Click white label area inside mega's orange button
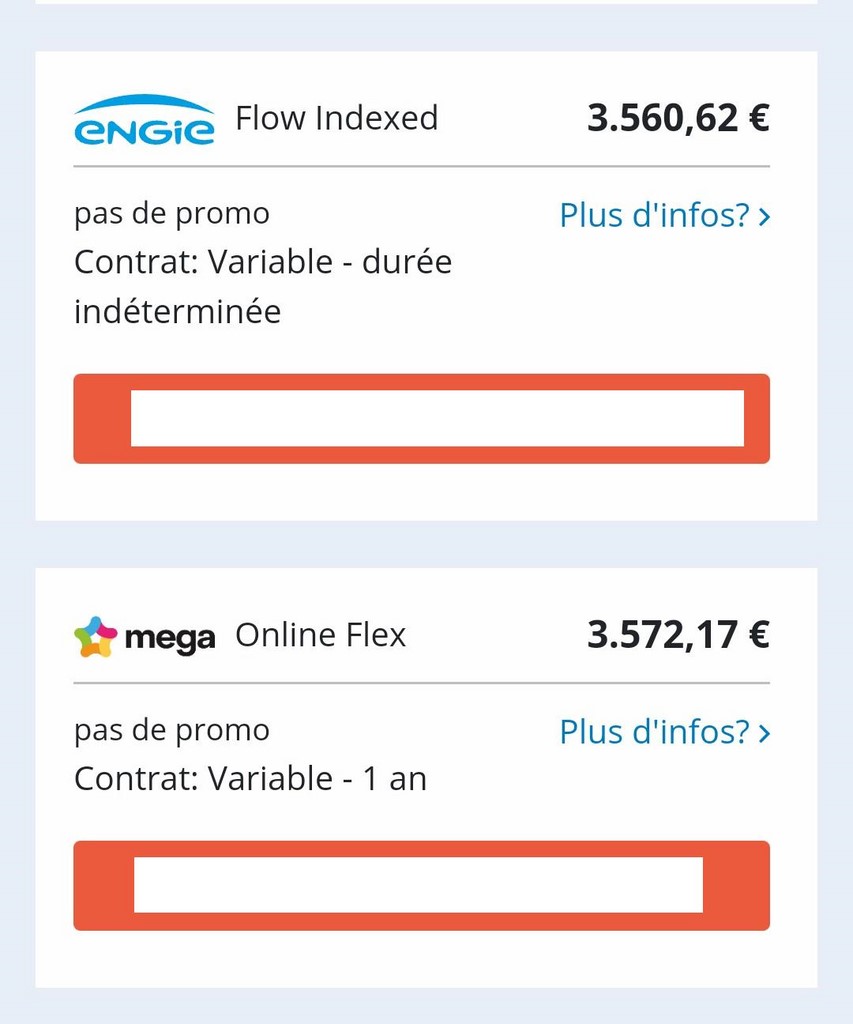 pyautogui.click(x=419, y=885)
